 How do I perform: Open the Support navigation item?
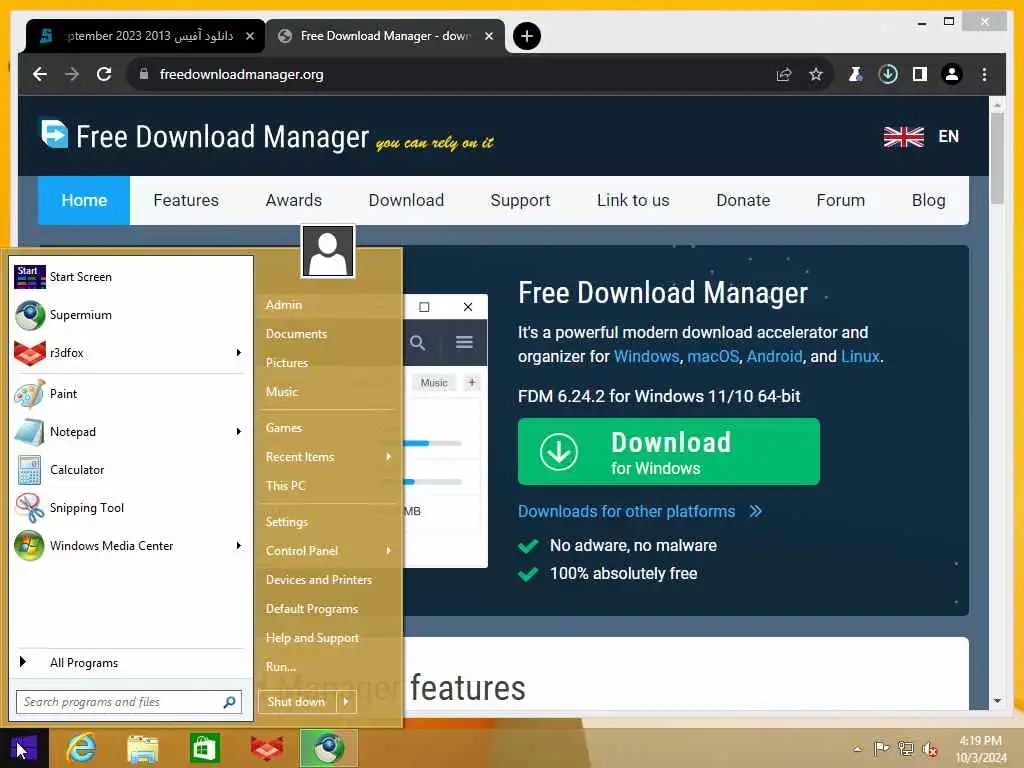tap(520, 200)
